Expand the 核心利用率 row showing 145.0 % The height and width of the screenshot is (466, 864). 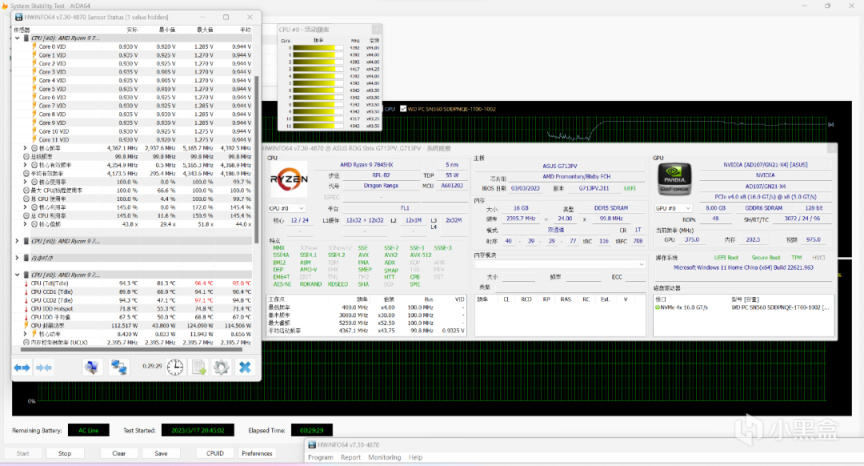(25, 207)
